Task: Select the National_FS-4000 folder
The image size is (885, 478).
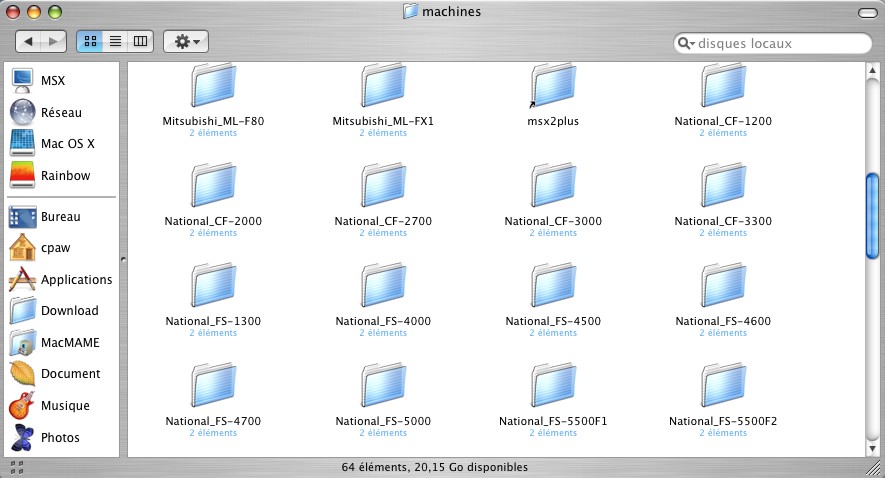Action: coord(383,284)
